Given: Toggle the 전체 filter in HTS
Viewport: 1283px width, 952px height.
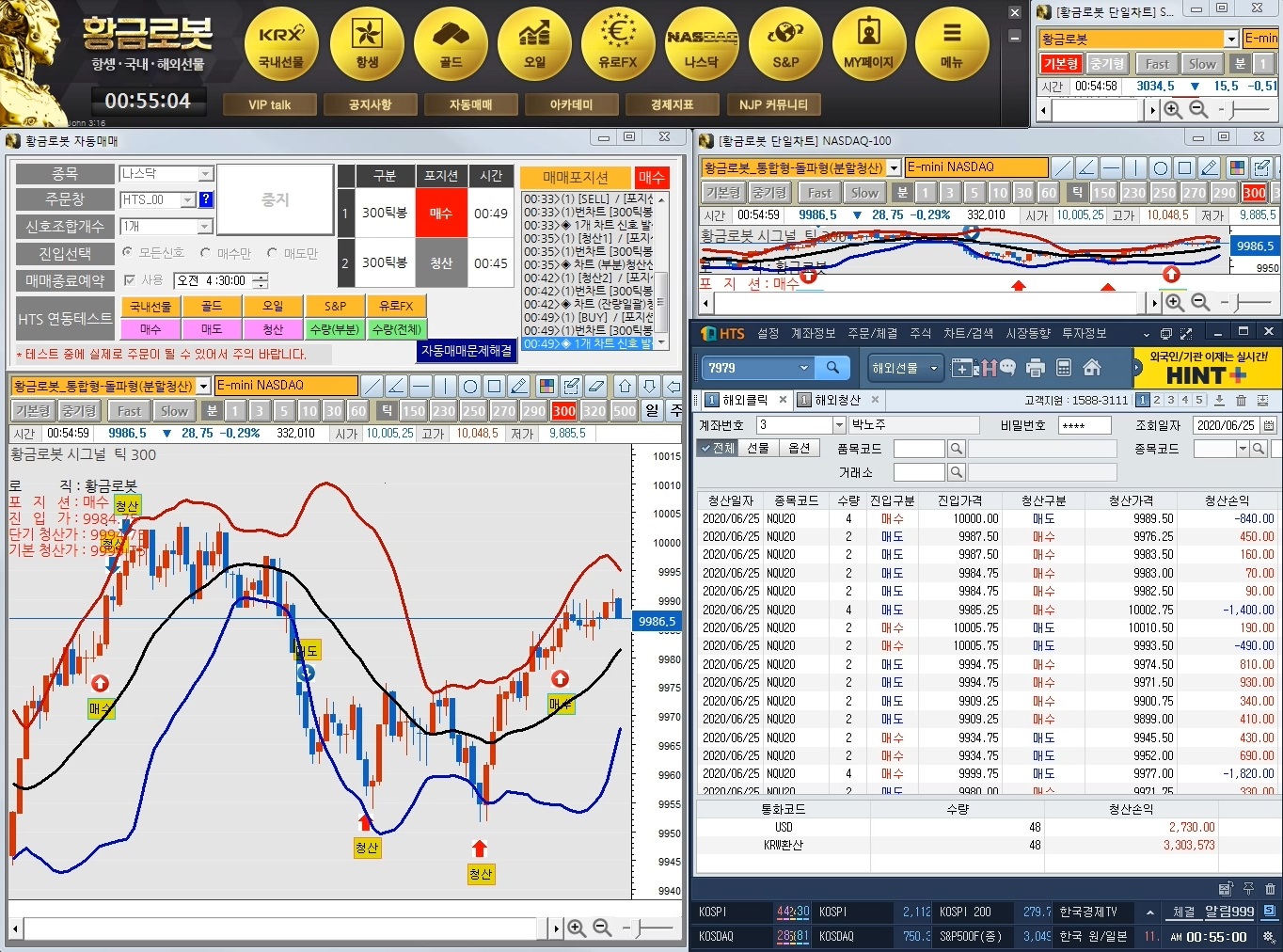Looking at the screenshot, I should [x=718, y=448].
